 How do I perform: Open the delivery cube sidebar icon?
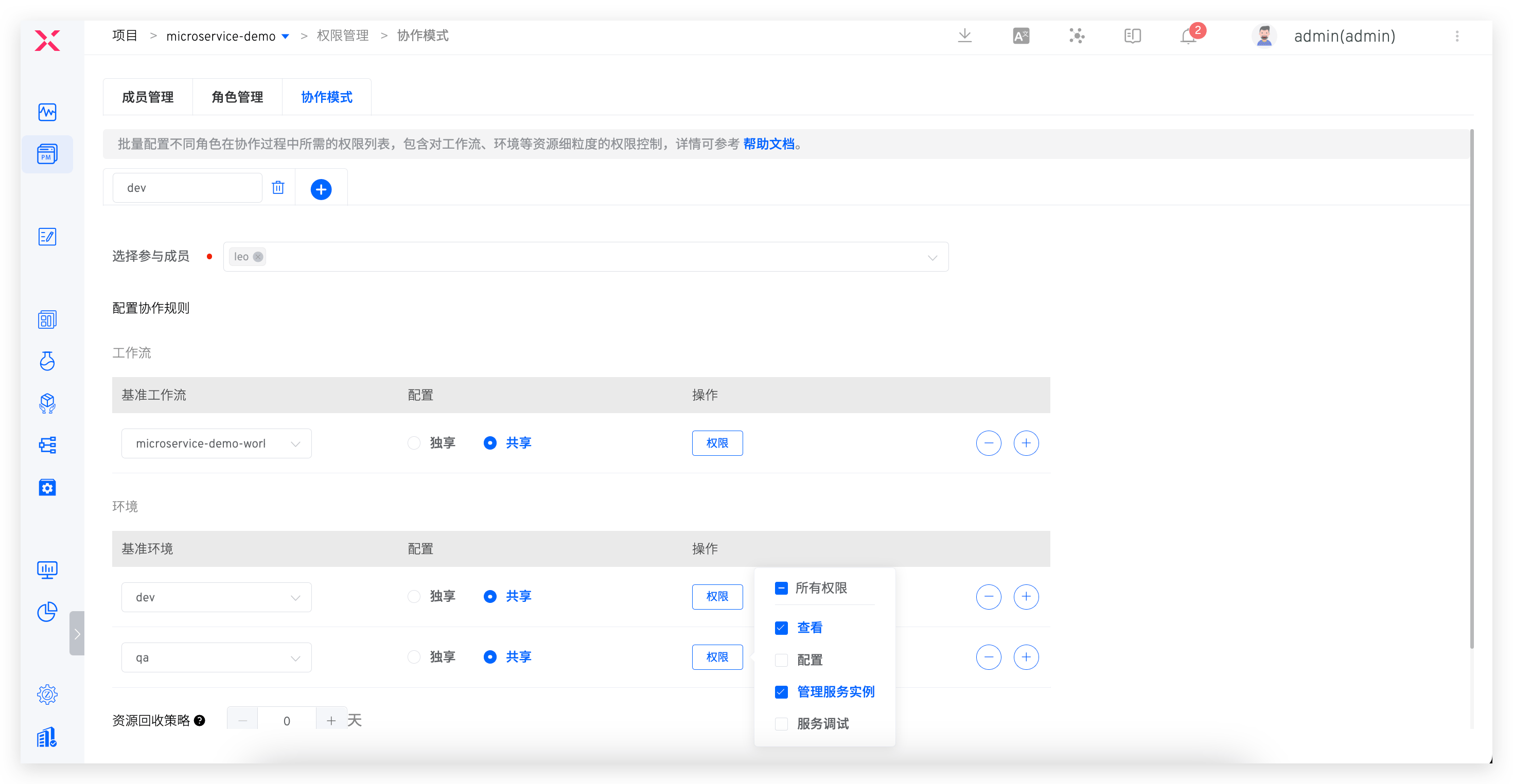[47, 403]
